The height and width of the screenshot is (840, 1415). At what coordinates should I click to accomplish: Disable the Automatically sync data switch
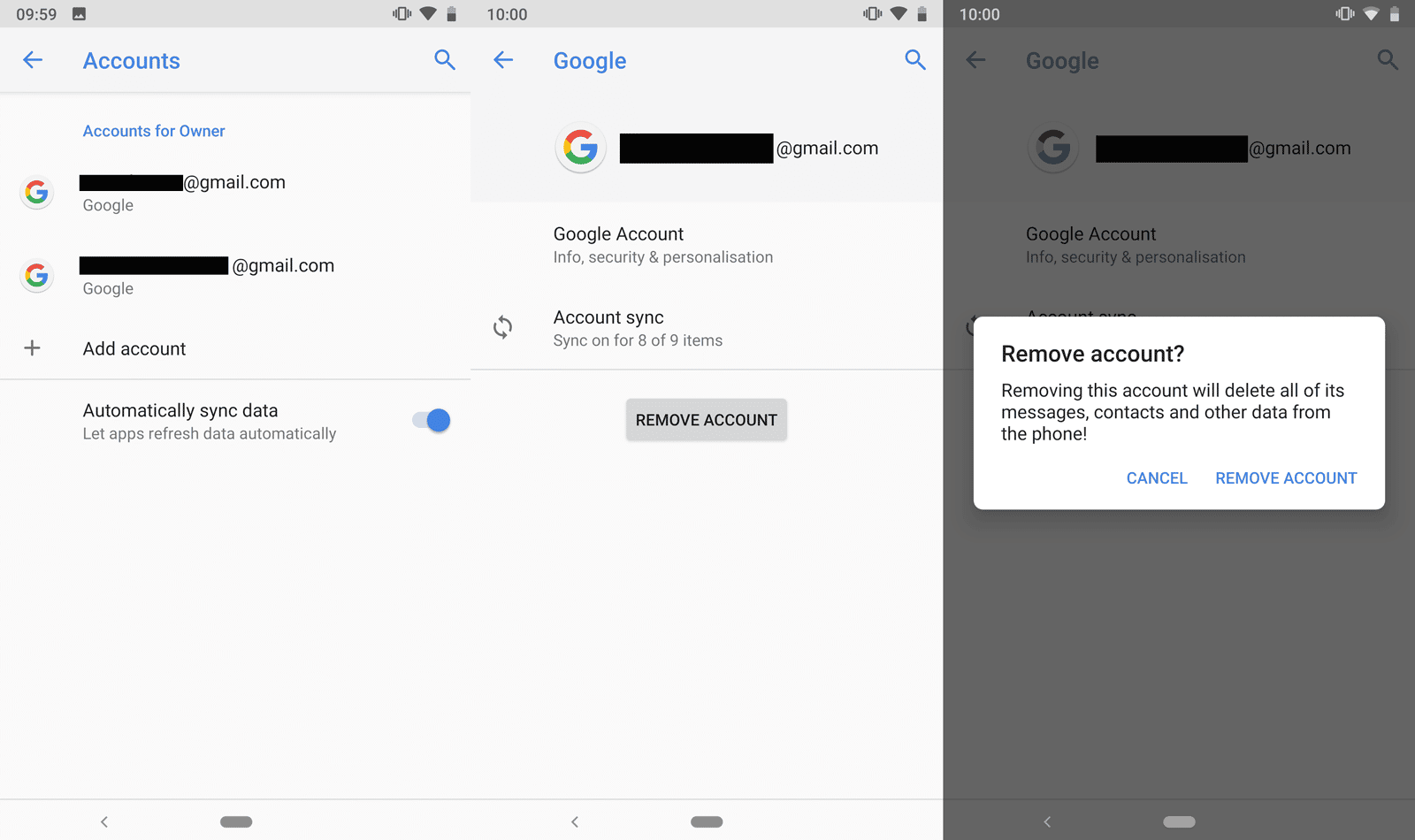point(432,421)
